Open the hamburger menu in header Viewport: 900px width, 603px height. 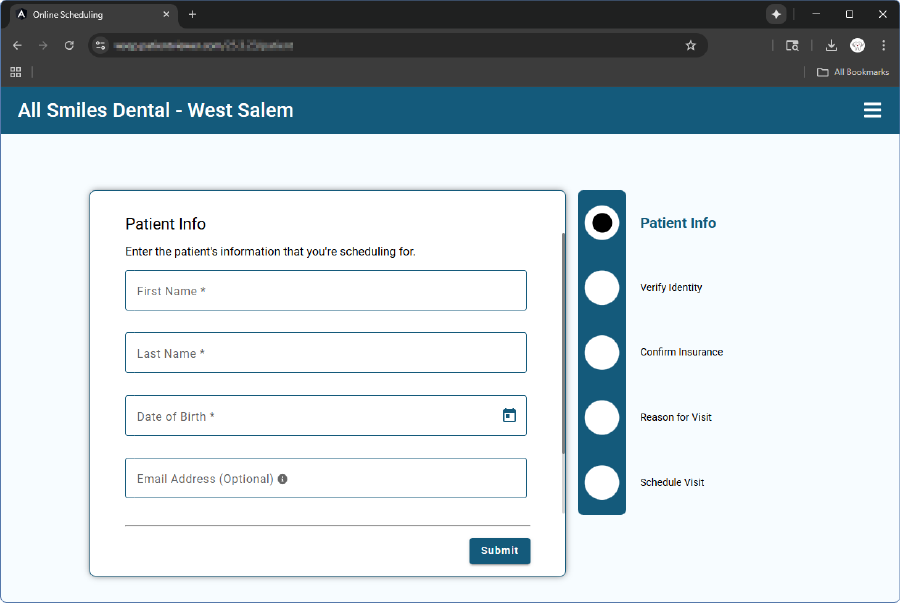(872, 110)
